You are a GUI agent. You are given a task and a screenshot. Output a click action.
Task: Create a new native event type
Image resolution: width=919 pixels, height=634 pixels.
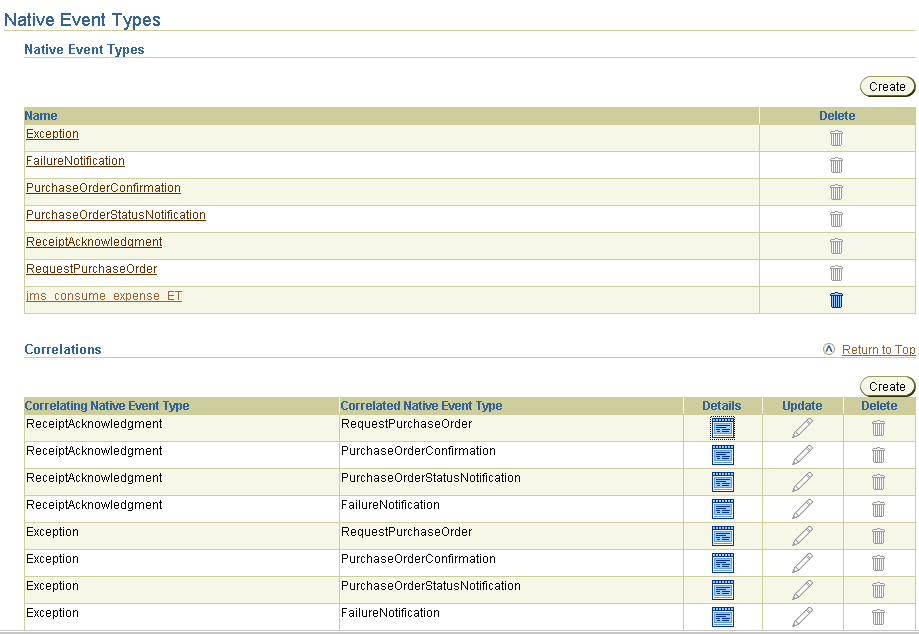pos(887,87)
